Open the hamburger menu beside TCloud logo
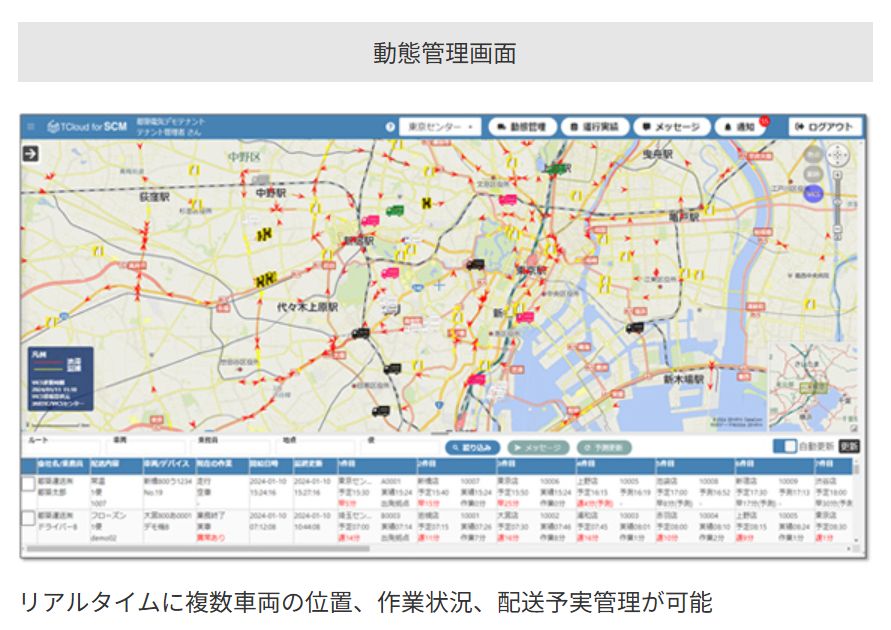Image resolution: width=891 pixels, height=630 pixels. coord(31,128)
